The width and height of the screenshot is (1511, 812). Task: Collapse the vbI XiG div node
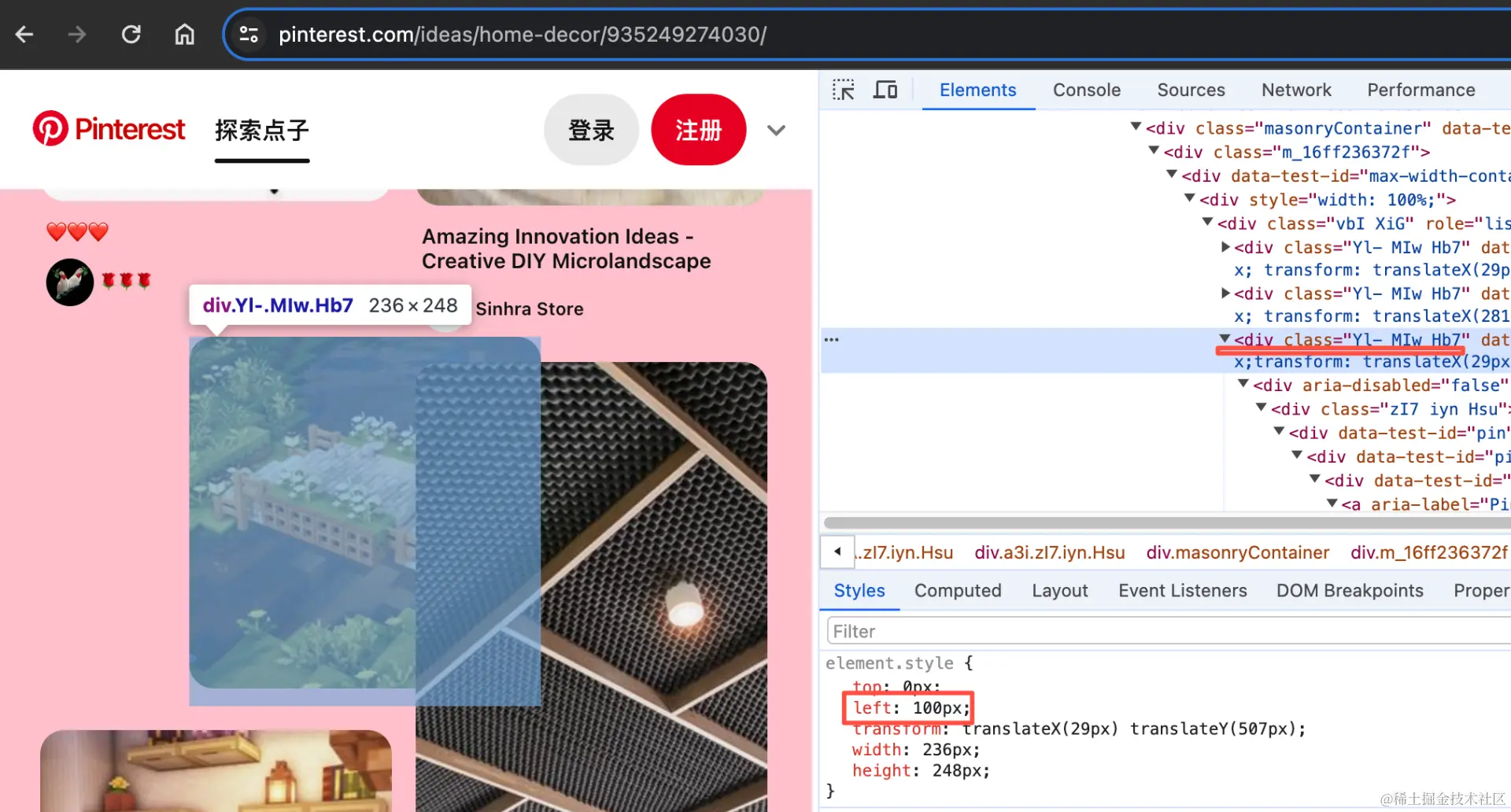1208,223
